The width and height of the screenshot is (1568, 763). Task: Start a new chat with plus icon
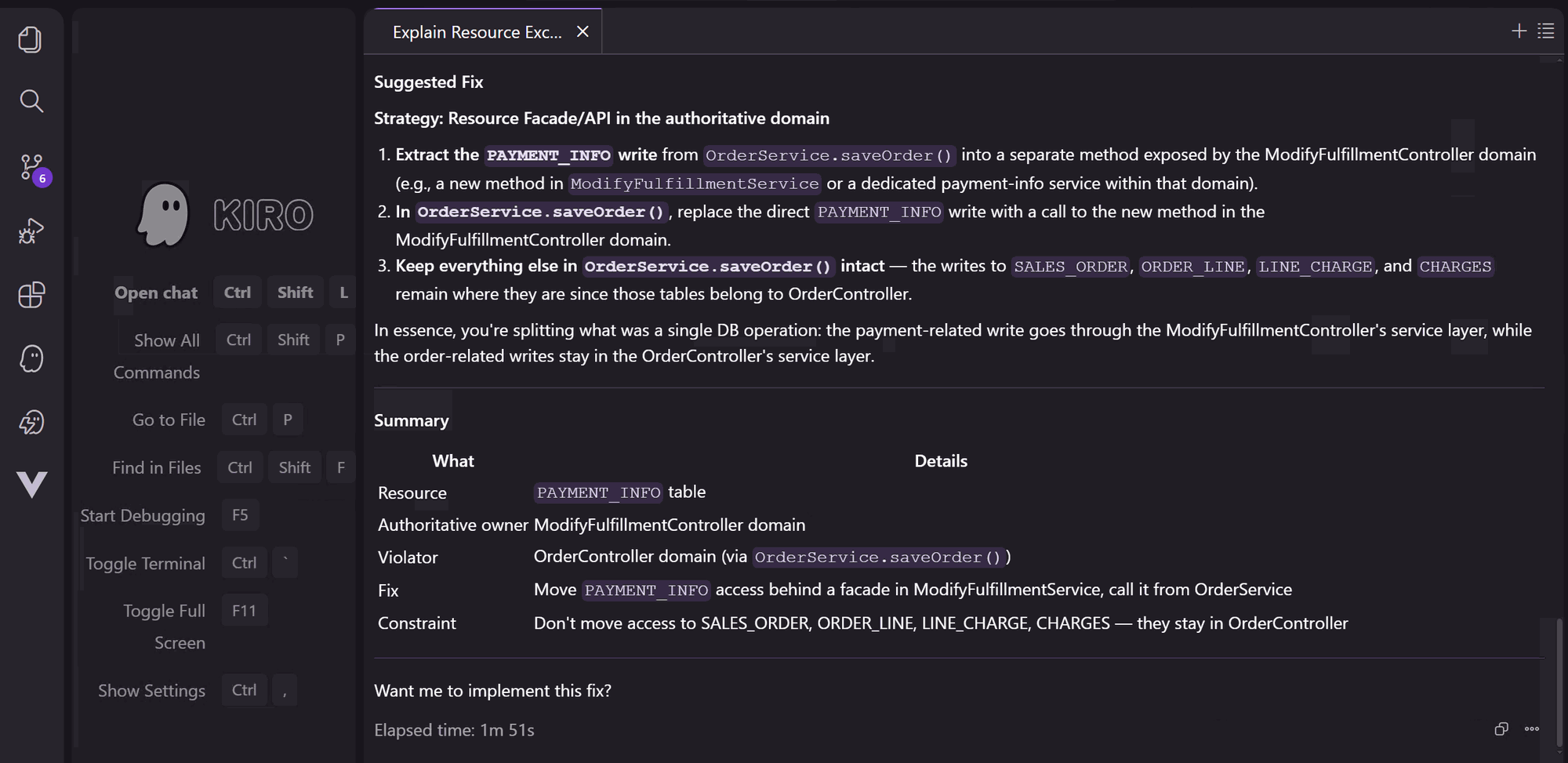[1519, 31]
